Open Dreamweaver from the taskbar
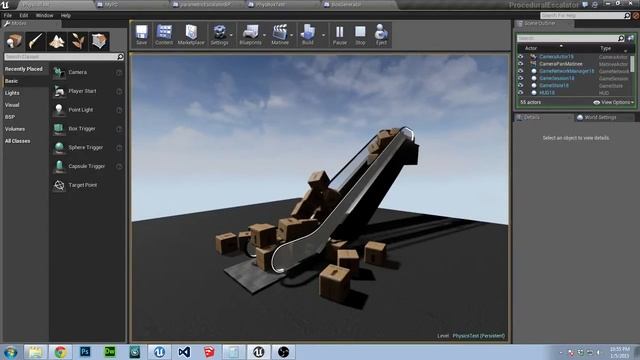The width and height of the screenshot is (640, 360). (x=110, y=352)
